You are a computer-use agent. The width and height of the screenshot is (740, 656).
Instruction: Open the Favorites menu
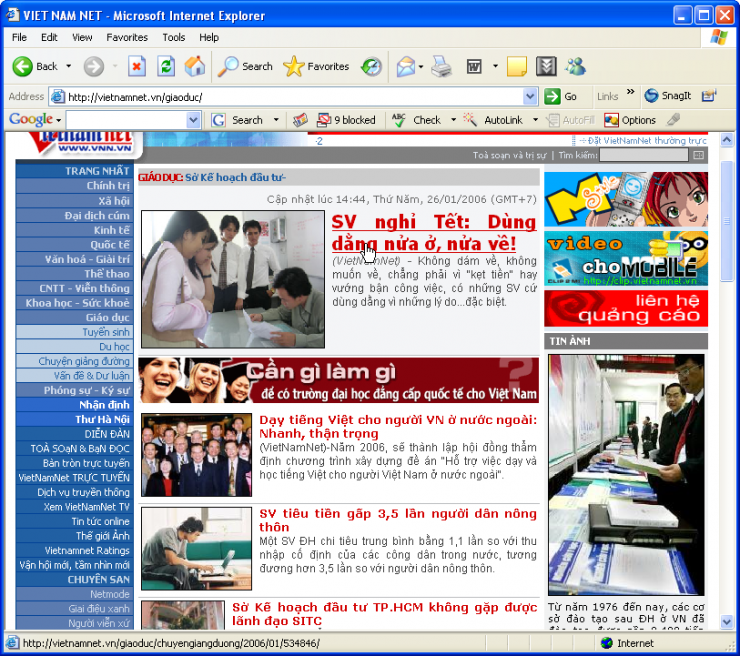[x=127, y=37]
